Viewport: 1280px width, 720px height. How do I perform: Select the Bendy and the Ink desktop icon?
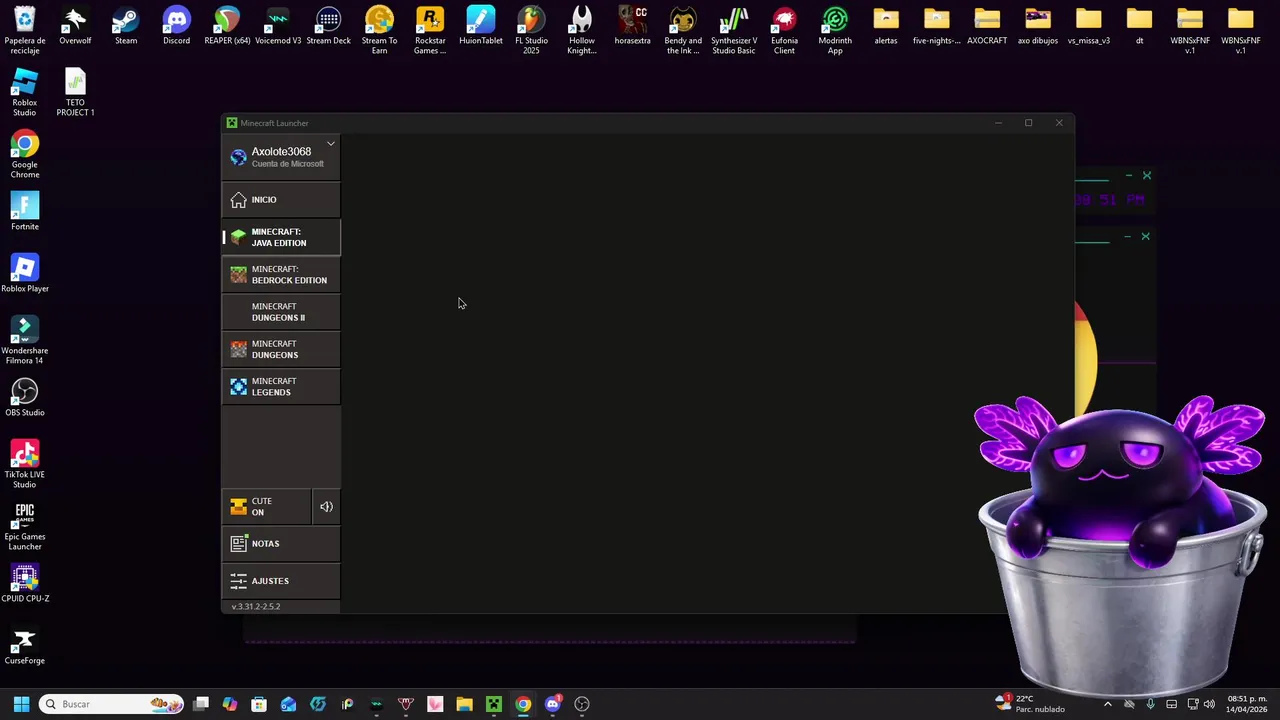point(683,31)
